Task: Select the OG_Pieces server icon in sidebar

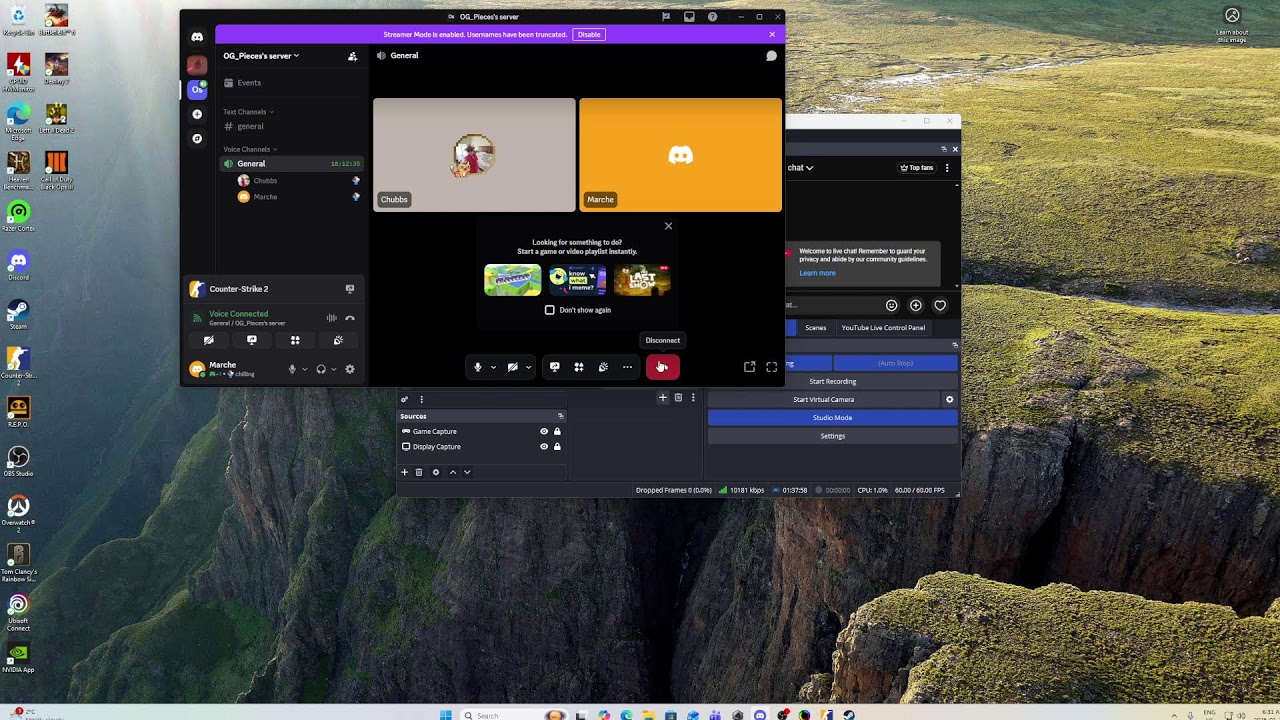Action: coord(197,90)
